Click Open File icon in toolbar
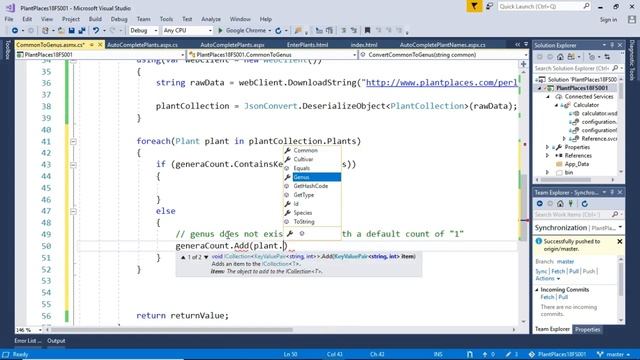This screenshot has width=640, height=360. (x=61, y=31)
